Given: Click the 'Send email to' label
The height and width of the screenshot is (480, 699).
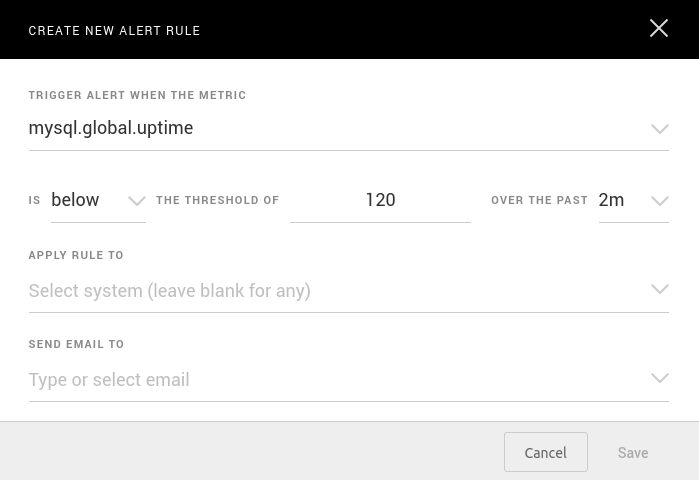Looking at the screenshot, I should pos(76,344).
